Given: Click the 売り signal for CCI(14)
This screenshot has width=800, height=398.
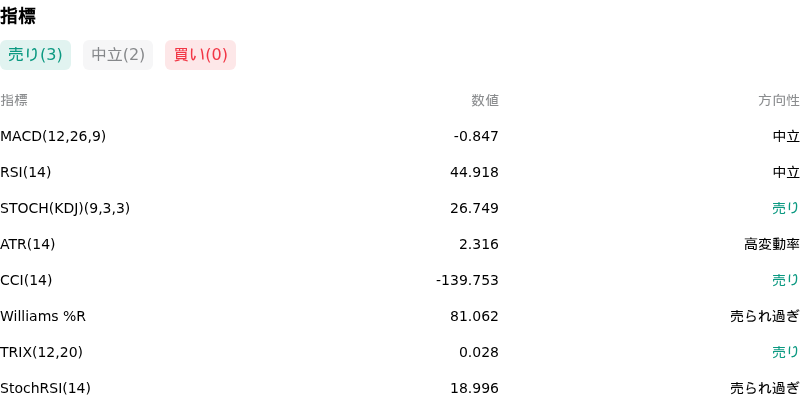Looking at the screenshot, I should [x=785, y=280].
